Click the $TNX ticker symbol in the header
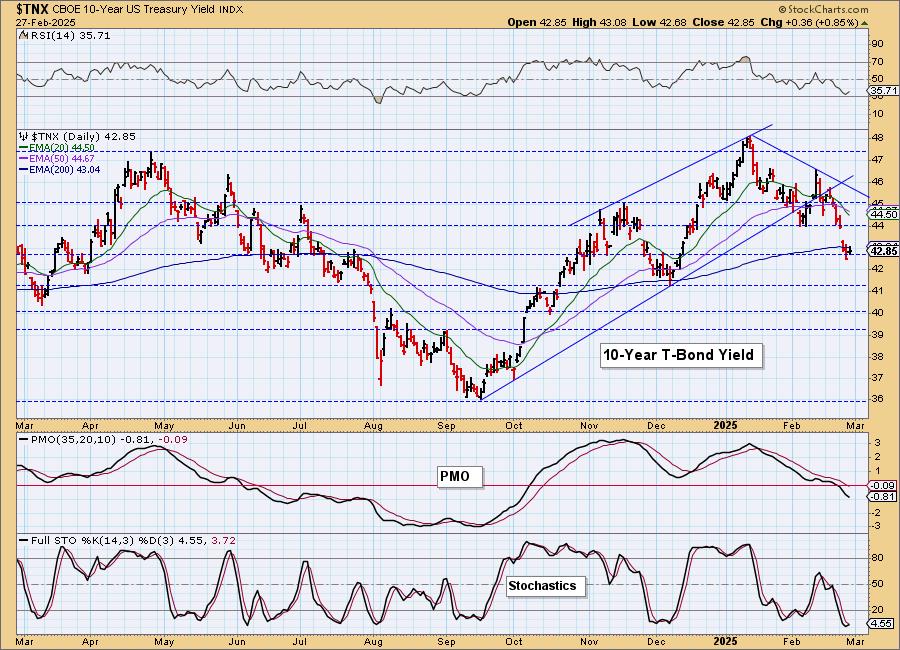The width and height of the screenshot is (900, 650). (33, 9)
